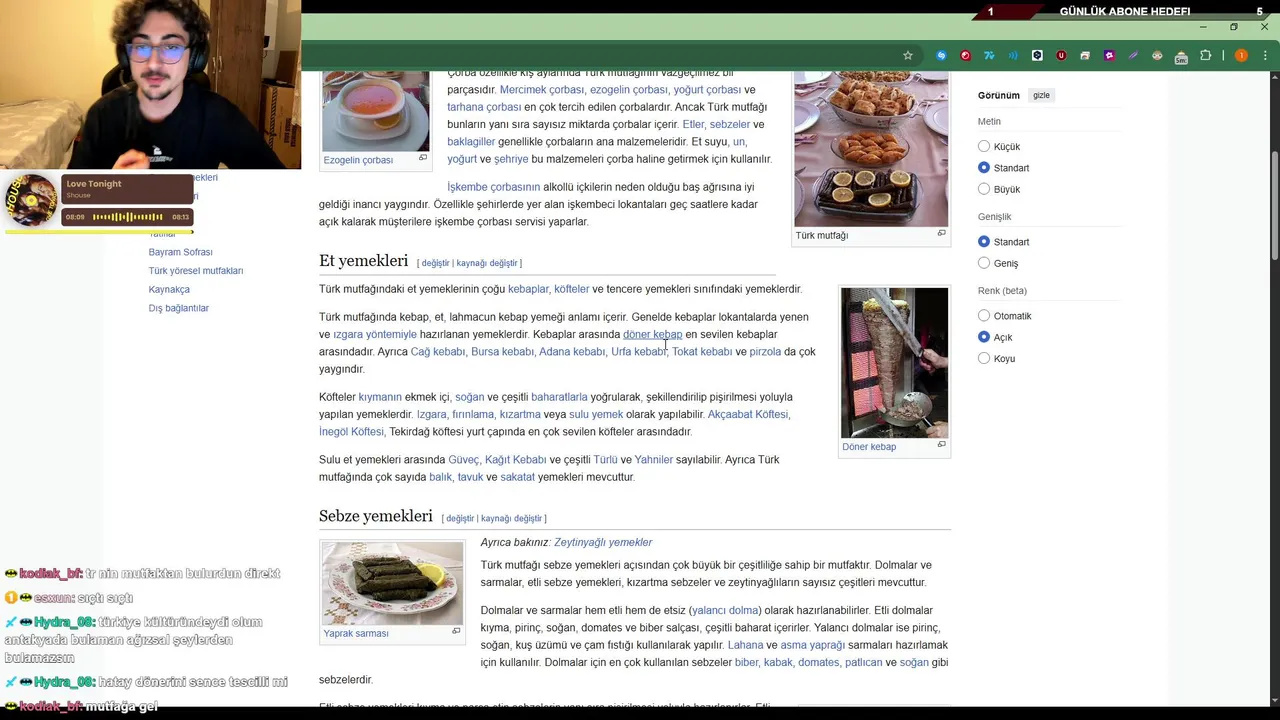Select Standart width option
The image size is (1280, 720).
(984, 241)
